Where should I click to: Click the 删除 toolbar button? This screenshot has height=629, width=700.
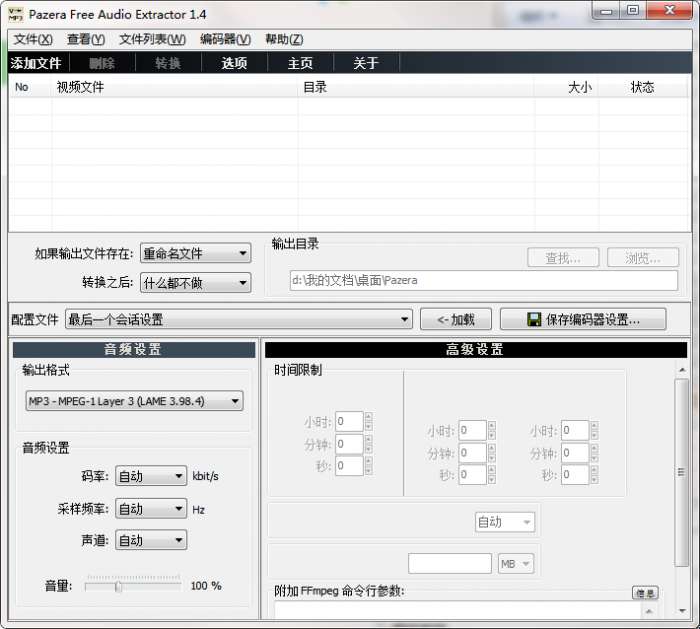(102, 63)
